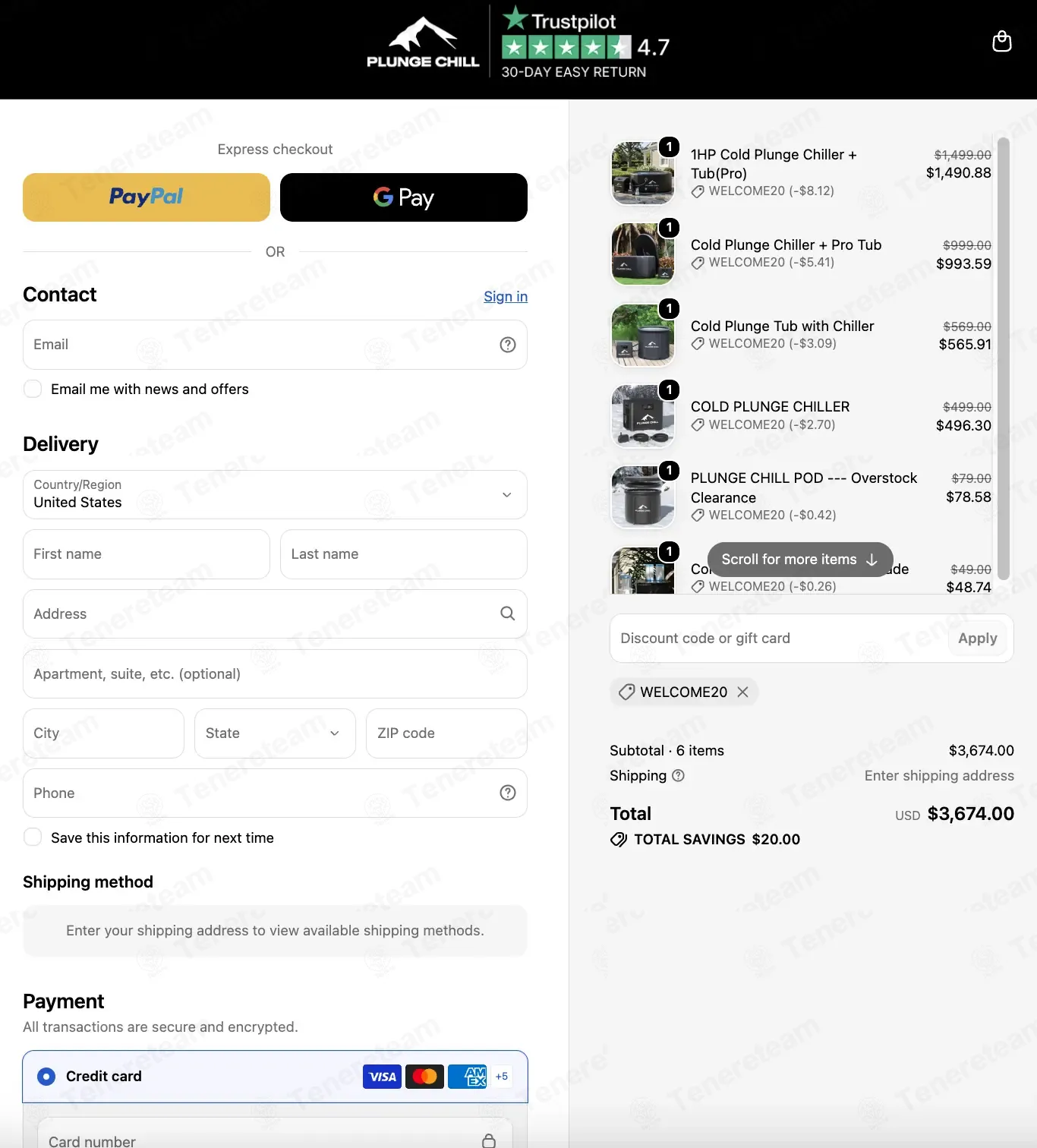Focus the City input field

pos(103,733)
